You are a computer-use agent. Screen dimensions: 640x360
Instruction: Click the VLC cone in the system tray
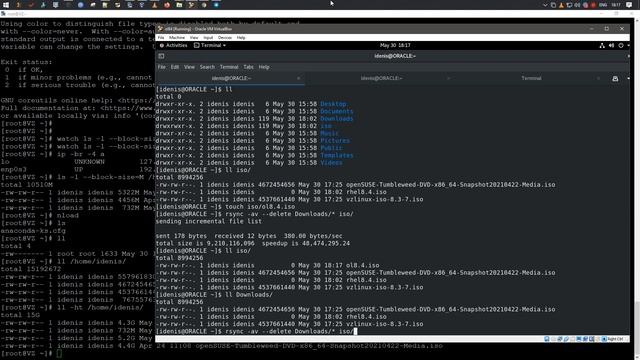click(561, 5)
